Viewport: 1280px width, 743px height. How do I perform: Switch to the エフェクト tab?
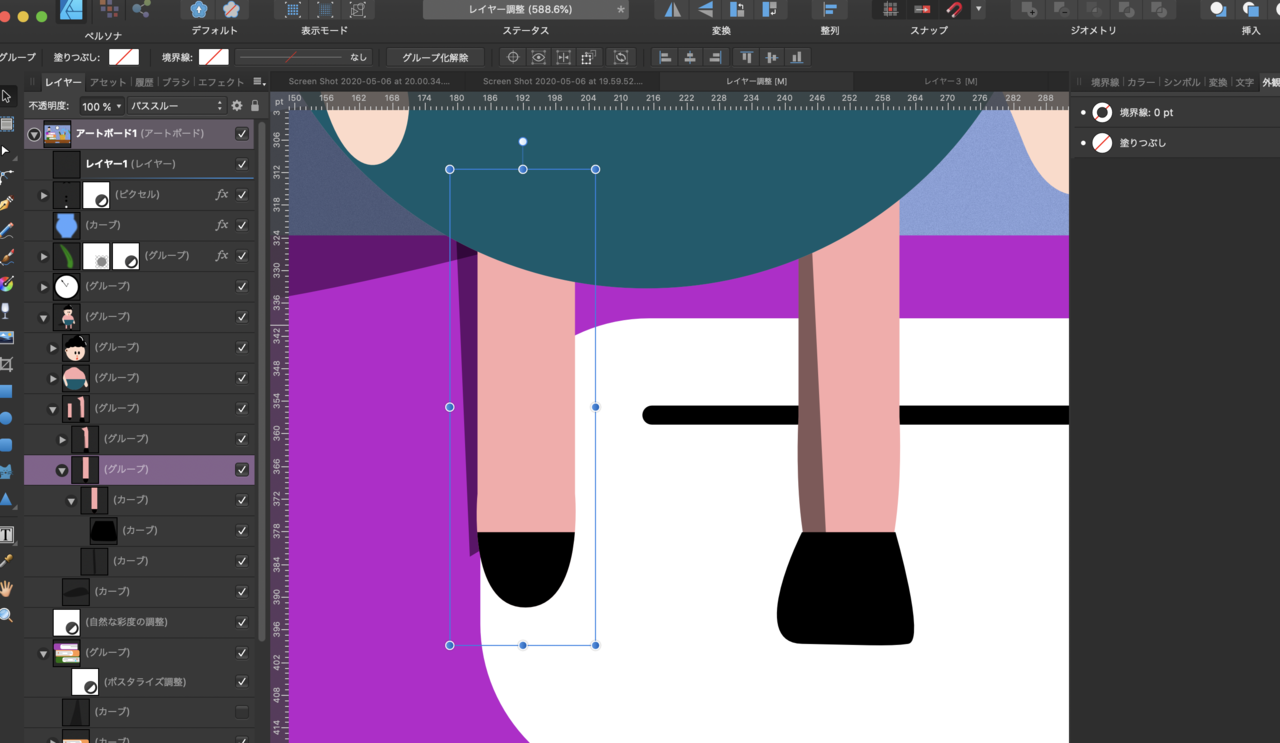[x=221, y=82]
